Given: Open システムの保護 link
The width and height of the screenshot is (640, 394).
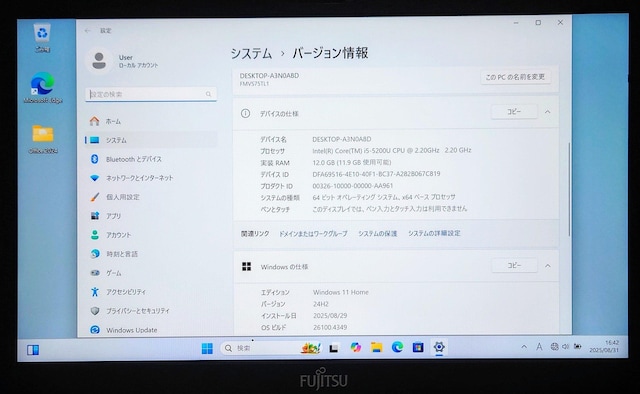Looking at the screenshot, I should (x=378, y=234).
